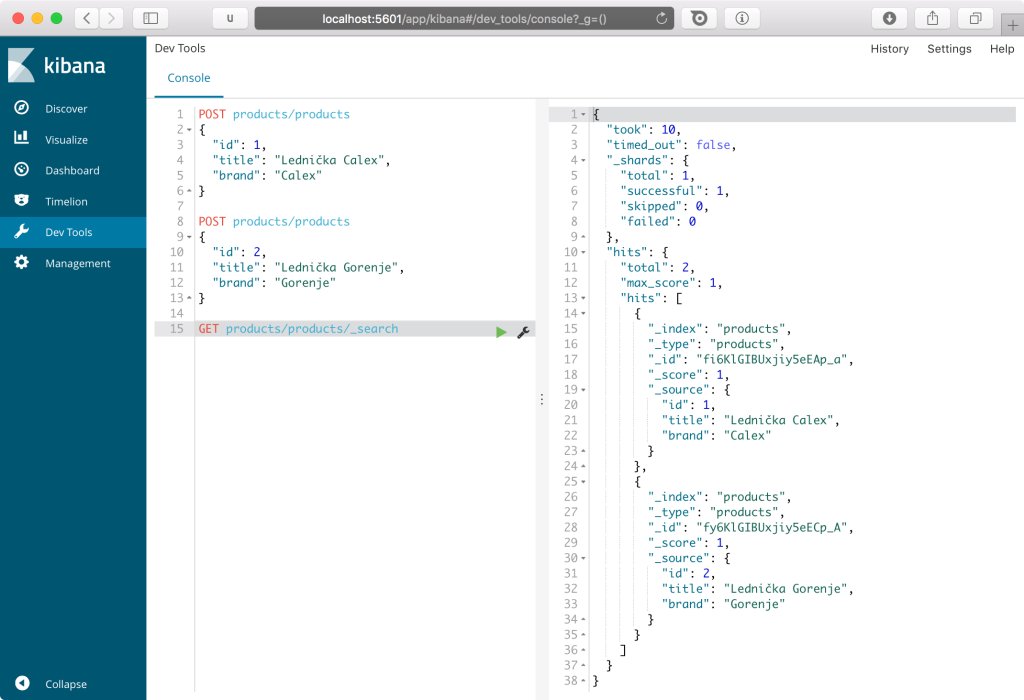
Task: Click the info circle extension icon
Action: [742, 18]
